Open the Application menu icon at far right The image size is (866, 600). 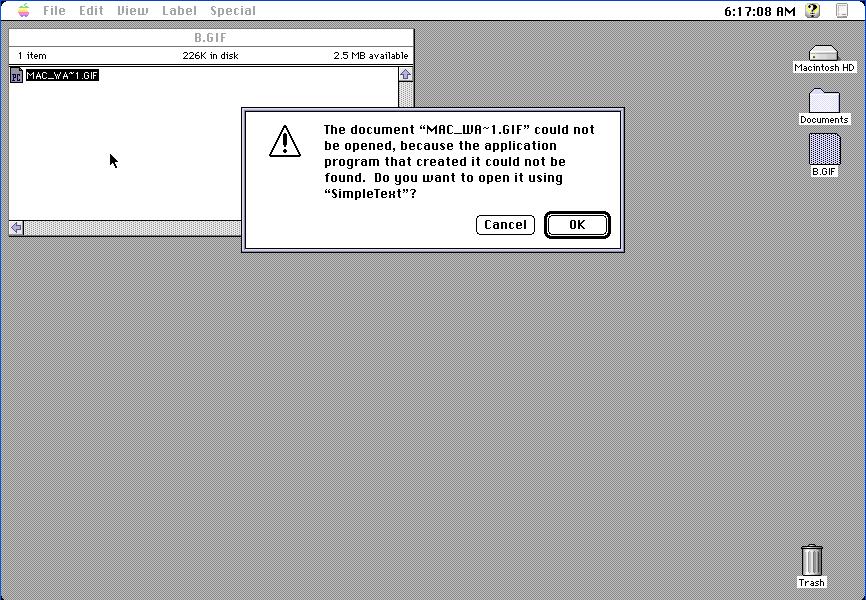(842, 10)
